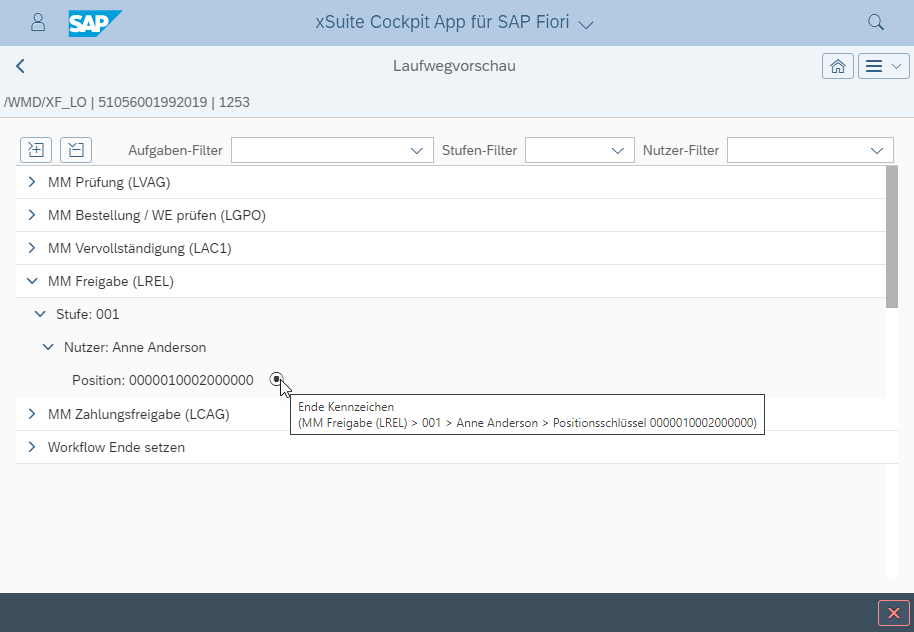This screenshot has width=914, height=632.
Task: Click the user profile icon
Action: click(38, 22)
